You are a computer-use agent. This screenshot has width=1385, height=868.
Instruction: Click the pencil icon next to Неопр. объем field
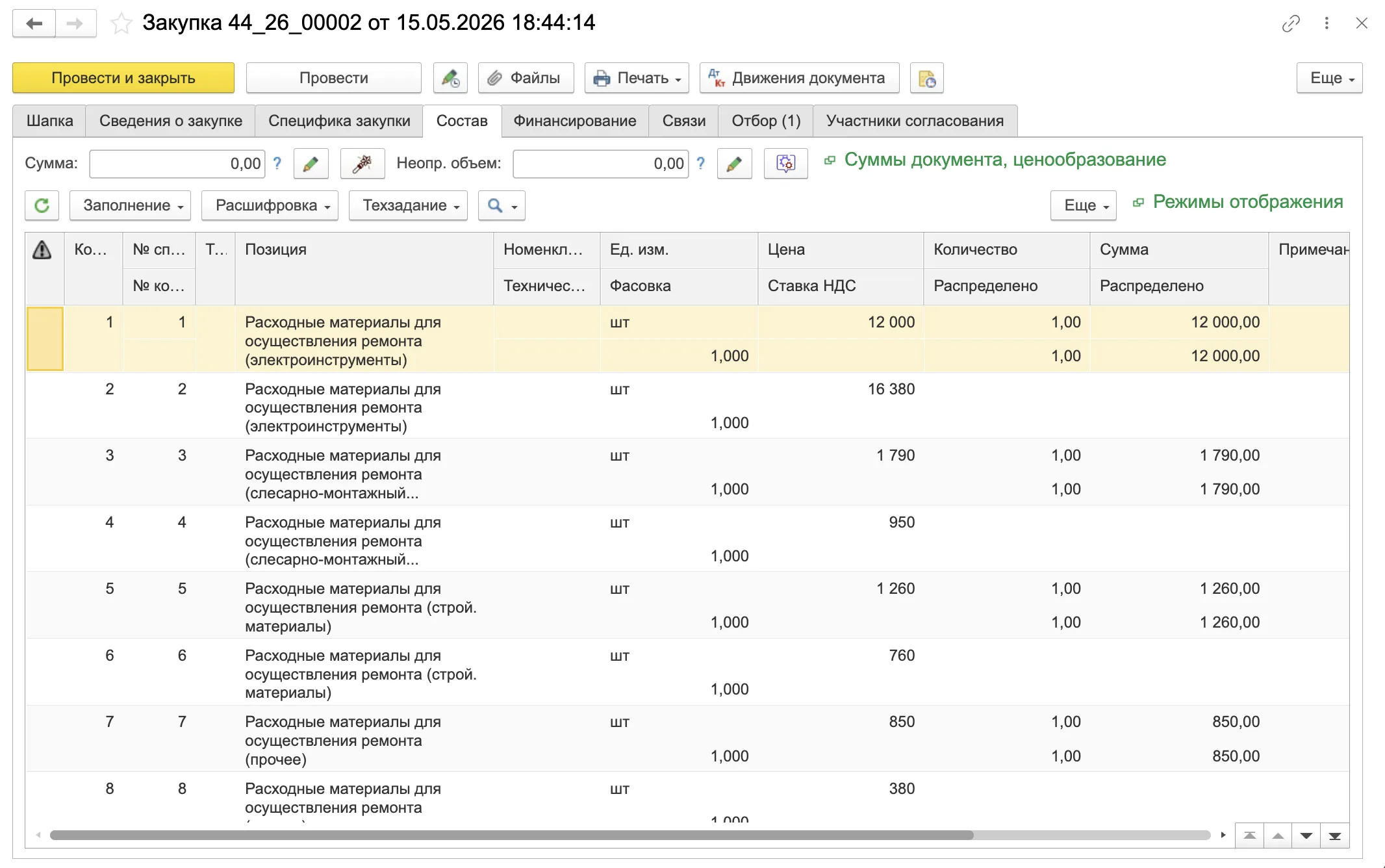click(734, 164)
